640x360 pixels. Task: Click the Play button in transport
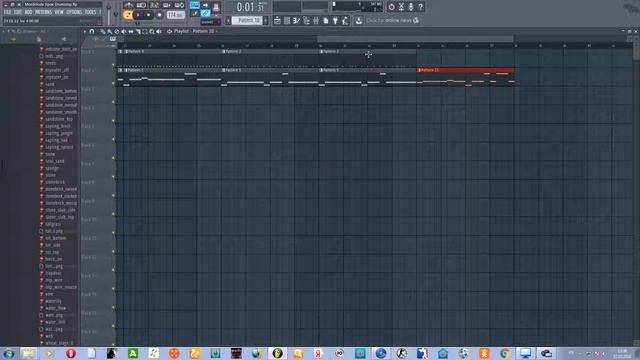(x=138, y=15)
